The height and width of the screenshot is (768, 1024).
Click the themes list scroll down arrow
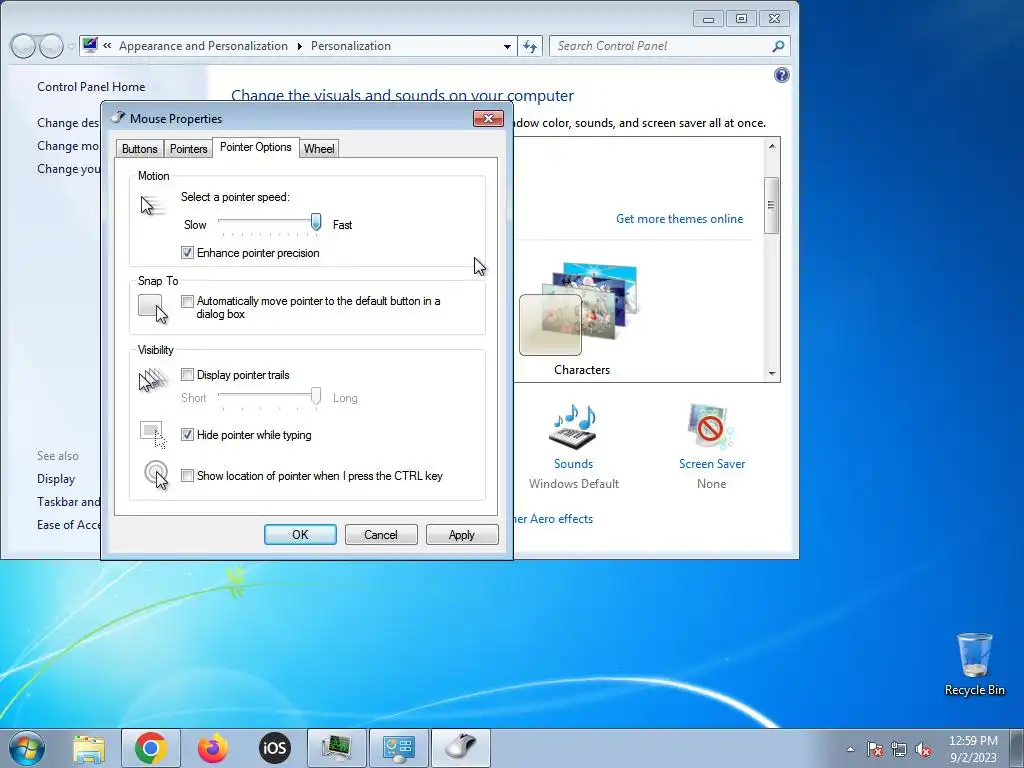772,374
